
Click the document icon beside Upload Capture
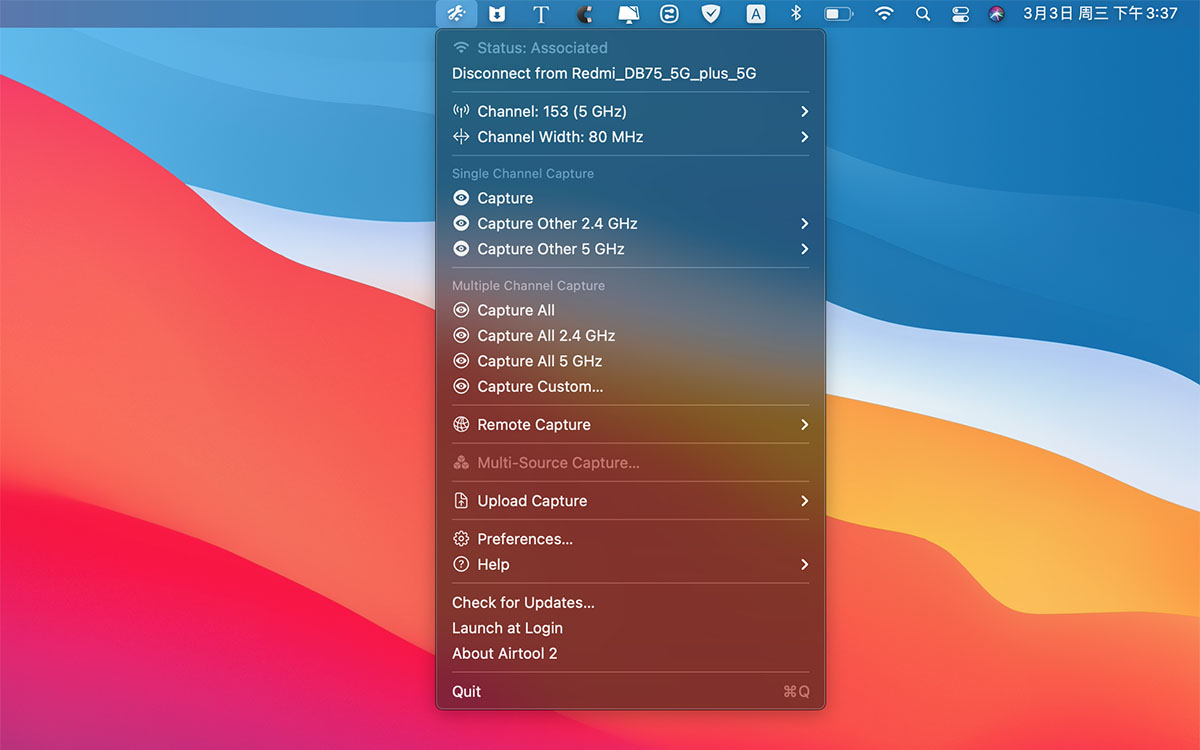461,501
